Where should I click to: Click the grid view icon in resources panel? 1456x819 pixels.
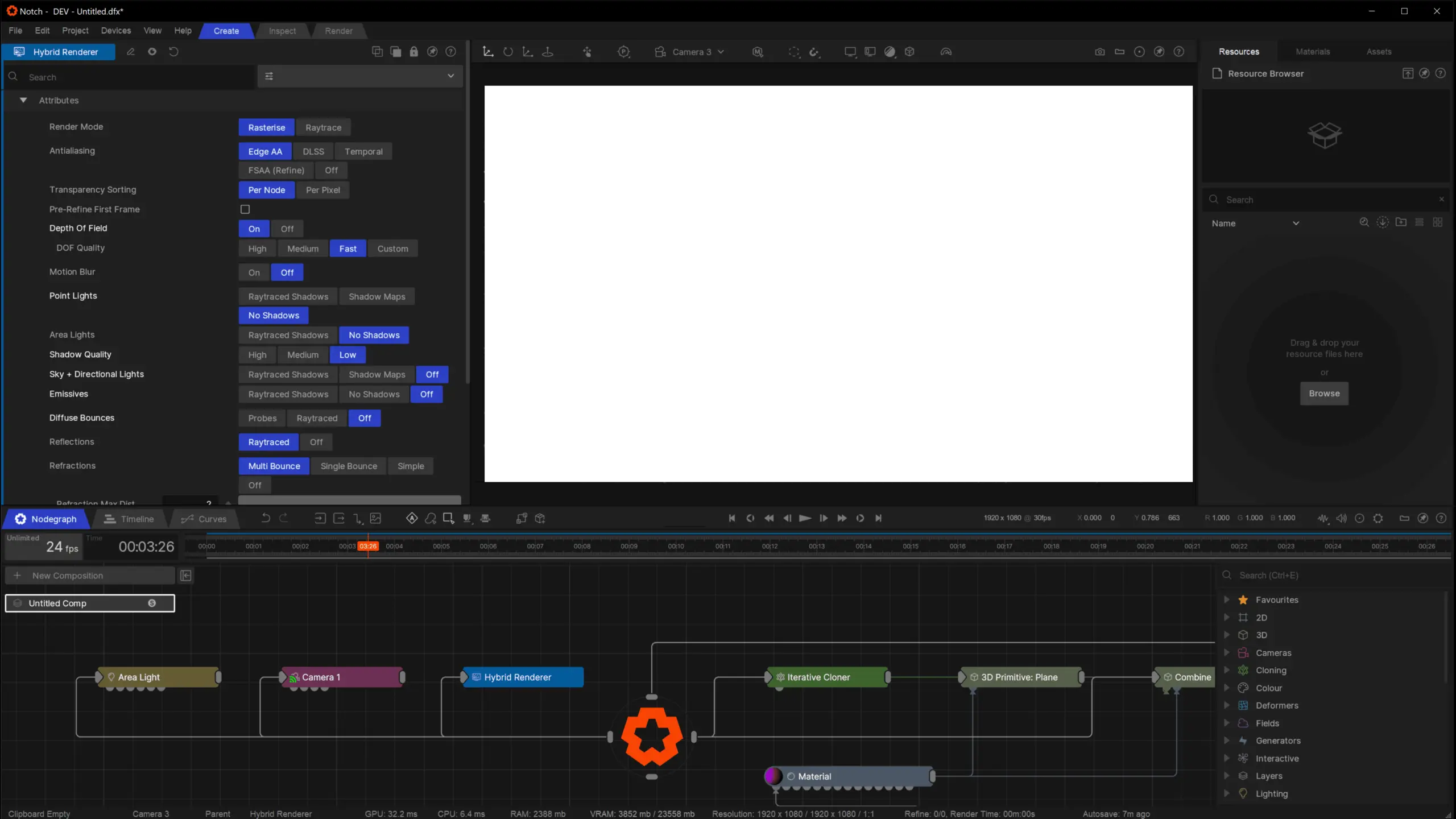(x=1438, y=222)
